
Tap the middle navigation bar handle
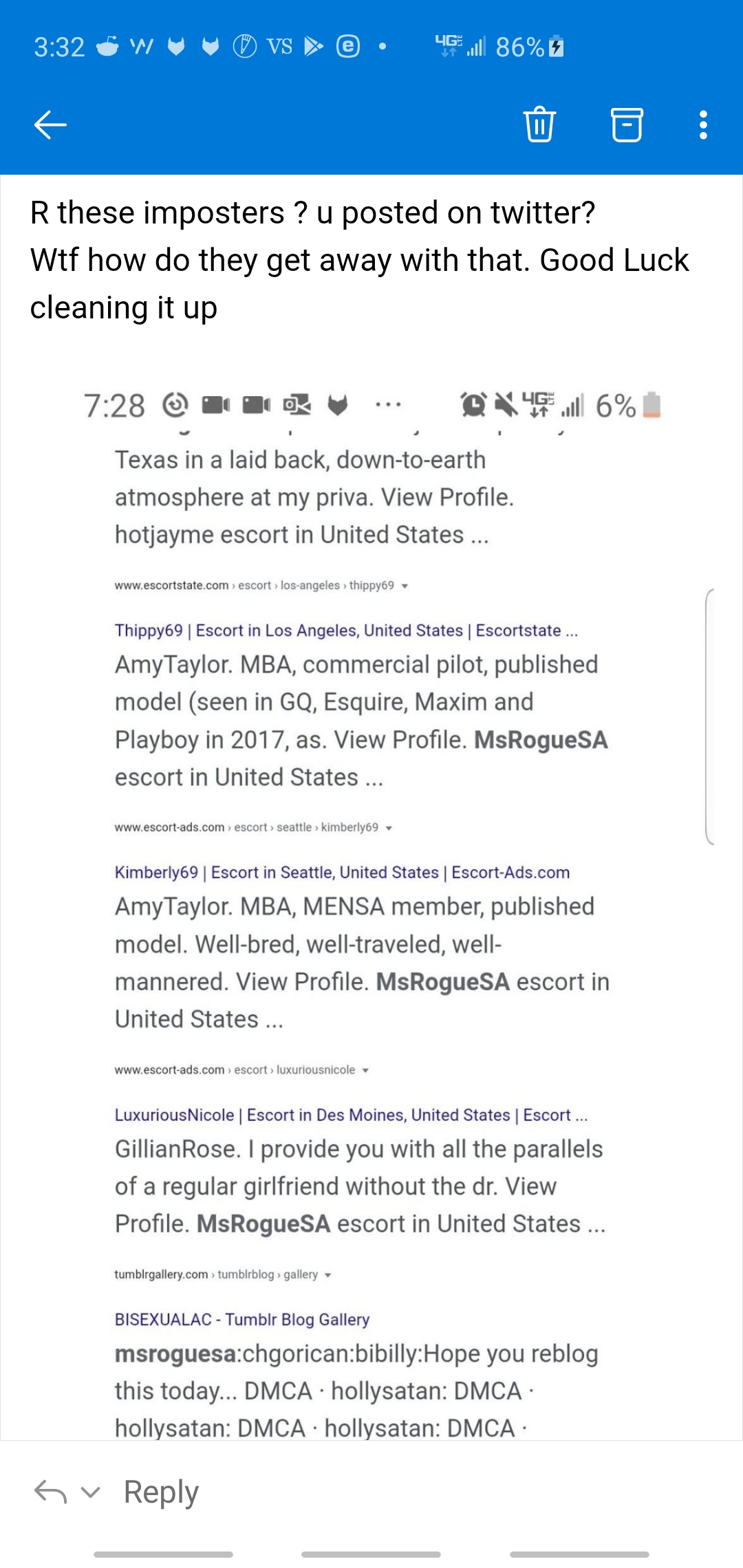pyautogui.click(x=371, y=1554)
